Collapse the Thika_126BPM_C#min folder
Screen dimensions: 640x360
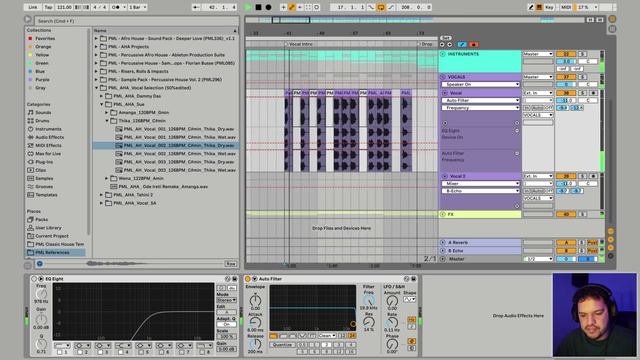pos(107,121)
